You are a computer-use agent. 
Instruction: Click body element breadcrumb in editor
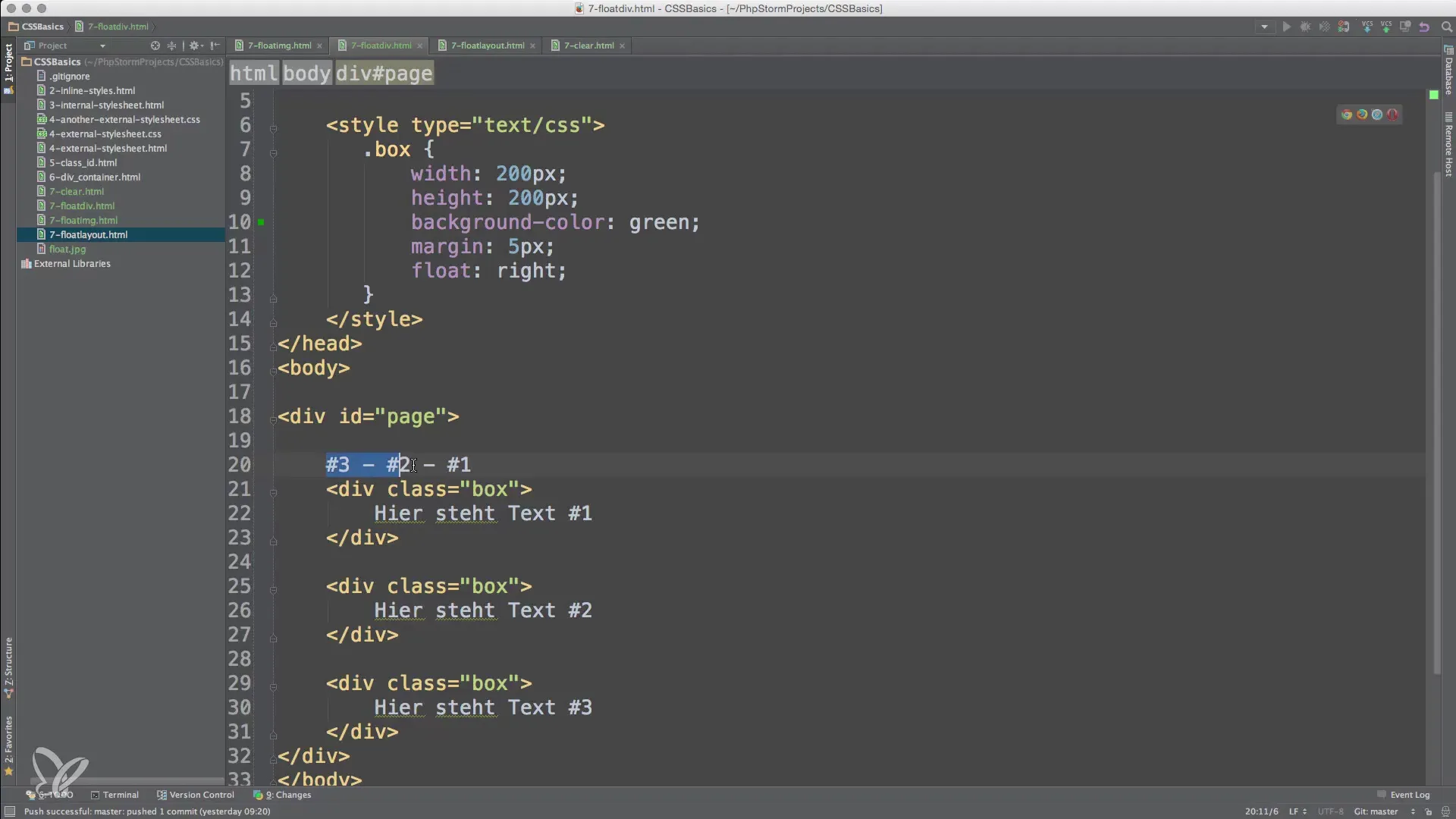pyautogui.click(x=306, y=74)
